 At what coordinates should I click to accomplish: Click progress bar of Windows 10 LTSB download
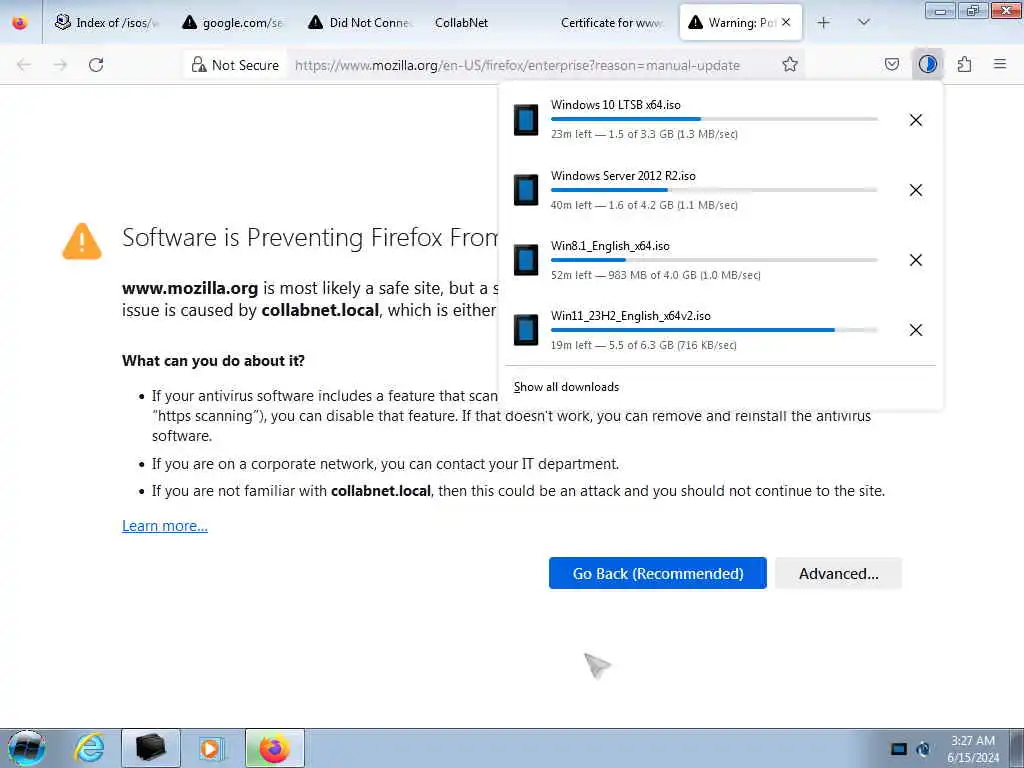pyautogui.click(x=714, y=119)
